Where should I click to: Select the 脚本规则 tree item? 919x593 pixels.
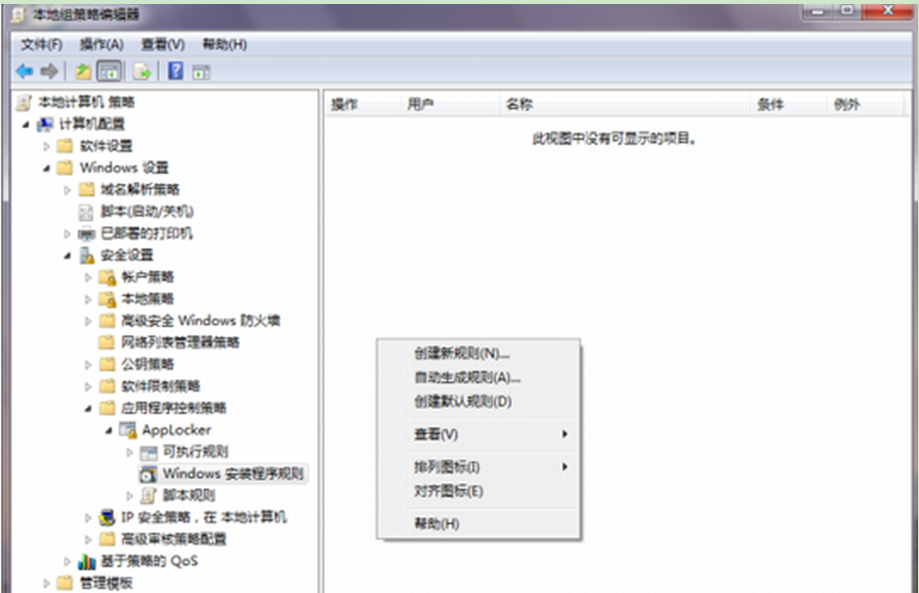tap(189, 495)
